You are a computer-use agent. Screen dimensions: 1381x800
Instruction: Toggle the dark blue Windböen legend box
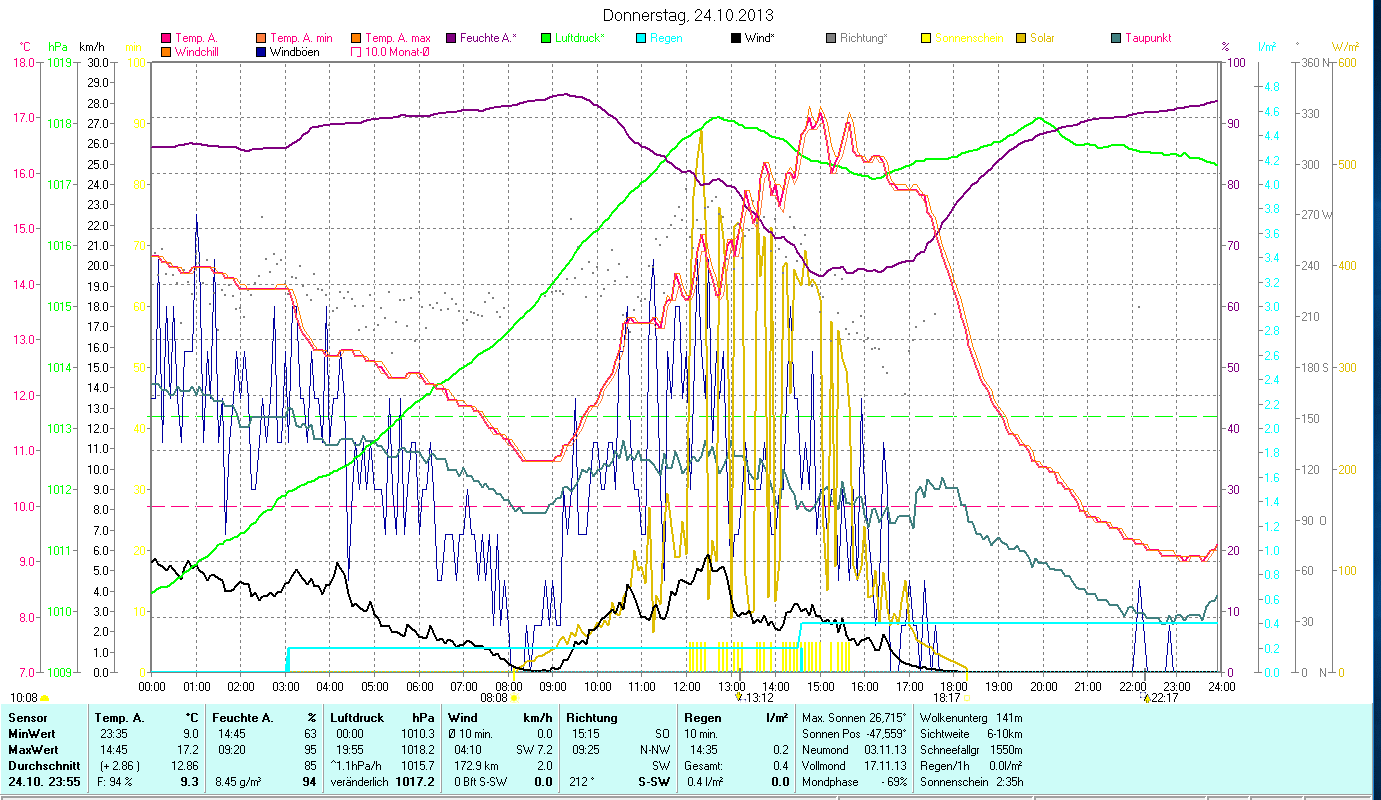262,52
